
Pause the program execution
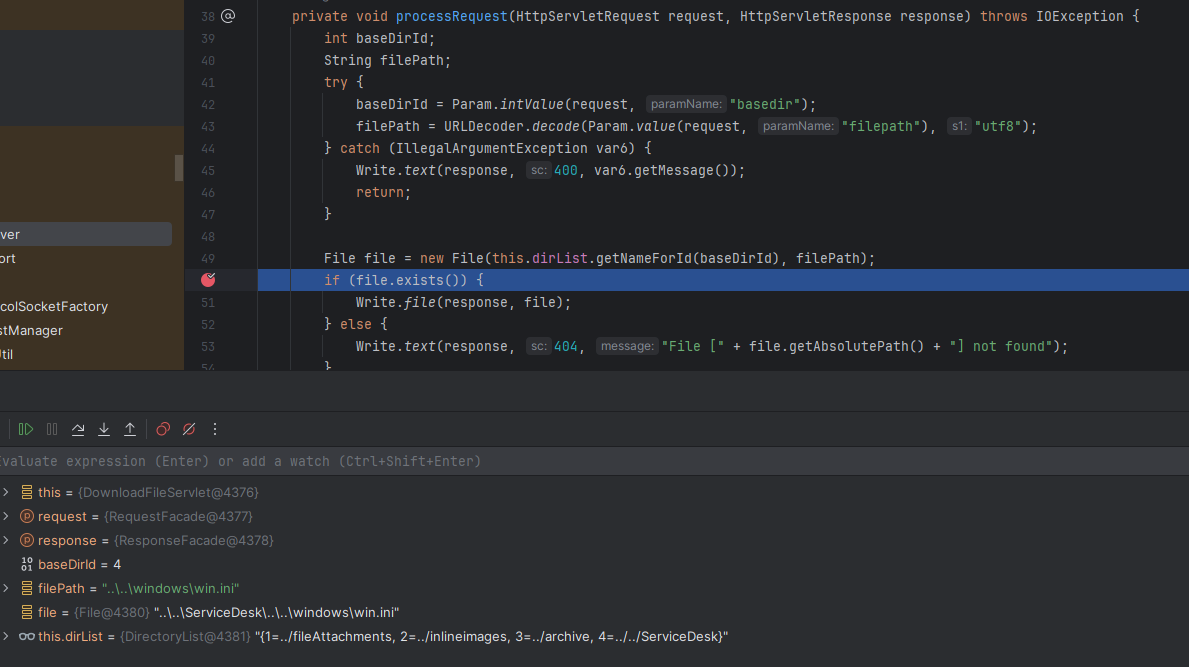click(52, 429)
